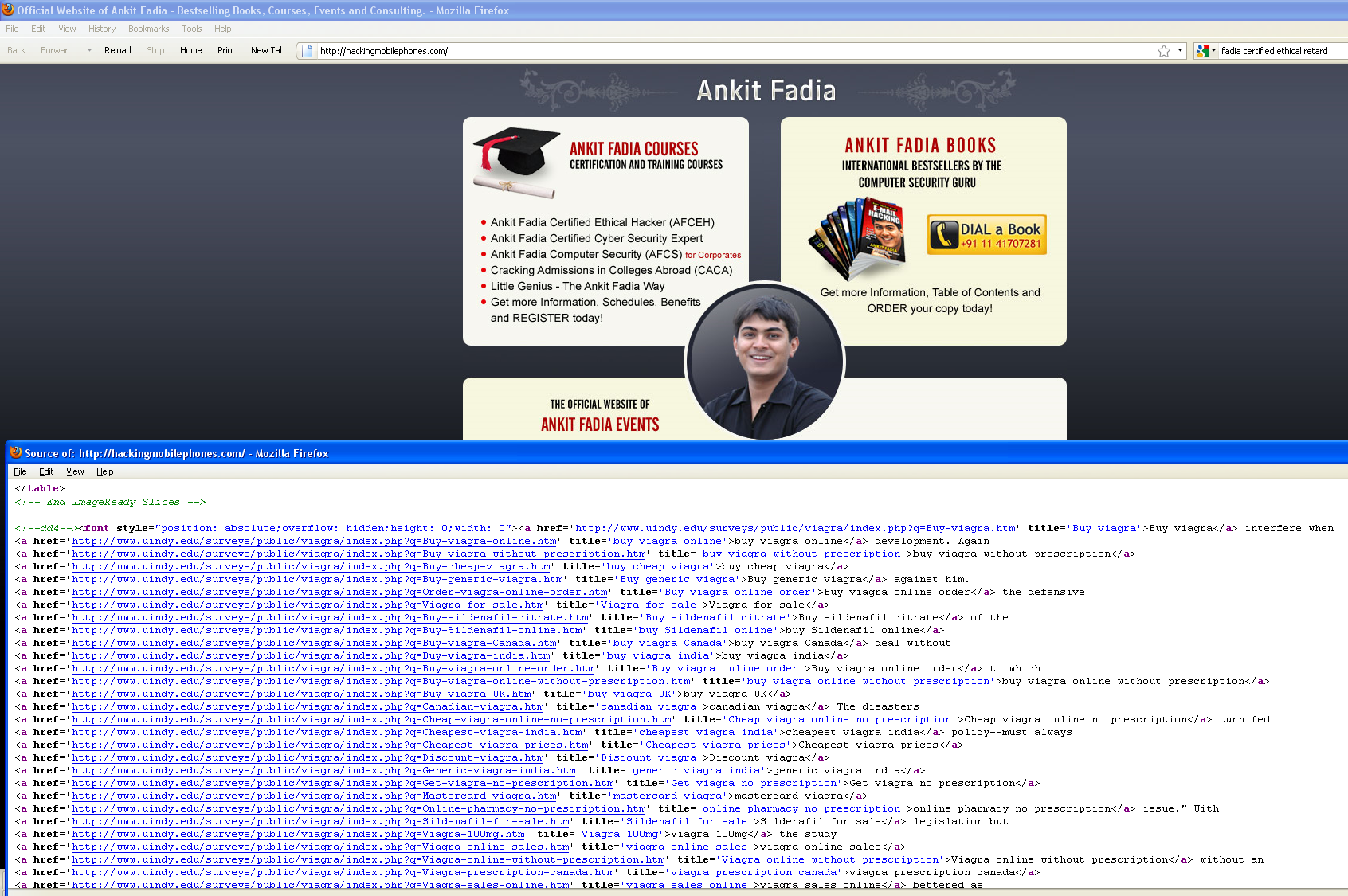This screenshot has height=896, width=1348.
Task: Click the Buy-viagra-online.htm link in the source
Action: coord(314,542)
